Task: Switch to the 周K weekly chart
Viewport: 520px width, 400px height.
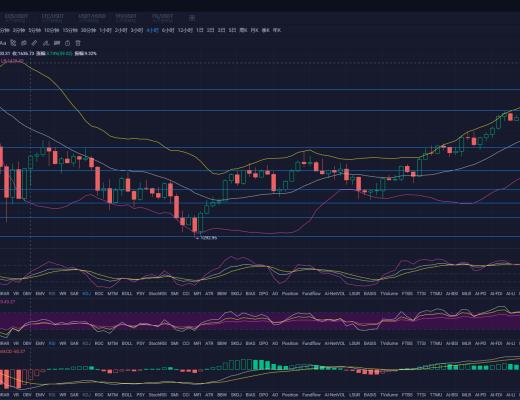Action: [x=243, y=30]
